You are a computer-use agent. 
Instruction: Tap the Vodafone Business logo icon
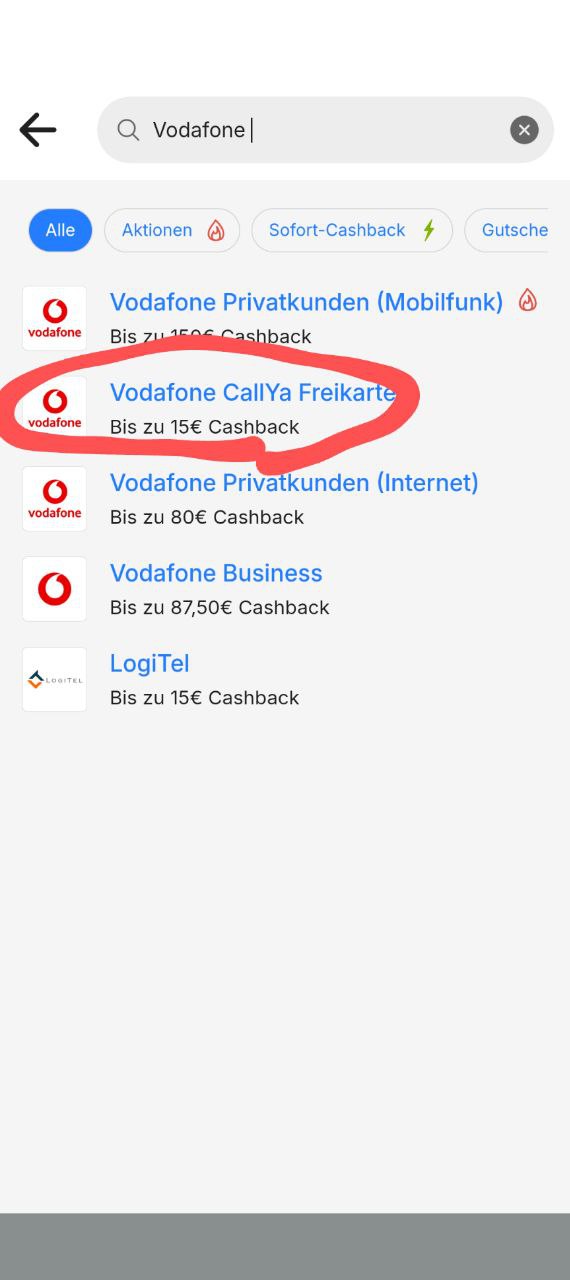(x=55, y=589)
